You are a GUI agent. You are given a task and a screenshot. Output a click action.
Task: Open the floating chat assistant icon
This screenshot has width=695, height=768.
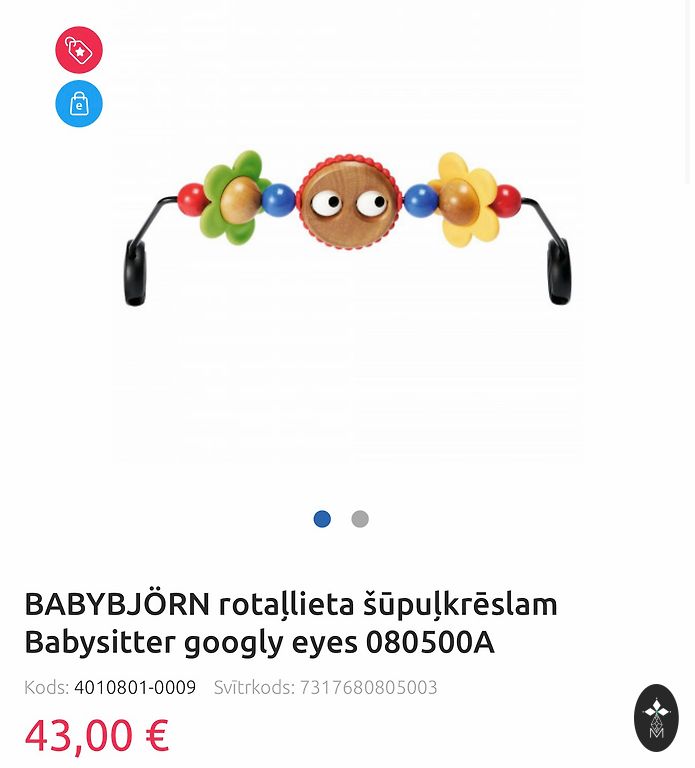[x=656, y=718]
